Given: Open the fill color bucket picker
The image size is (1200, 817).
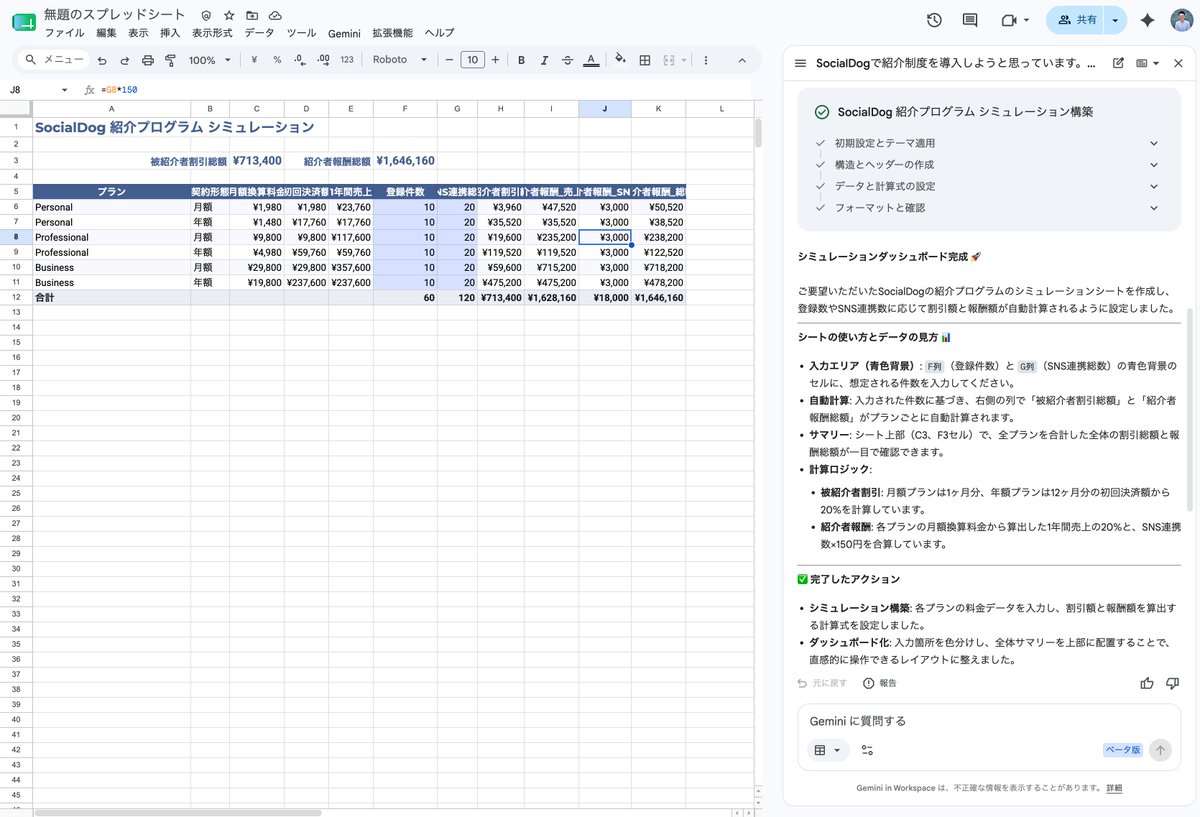Looking at the screenshot, I should point(621,60).
